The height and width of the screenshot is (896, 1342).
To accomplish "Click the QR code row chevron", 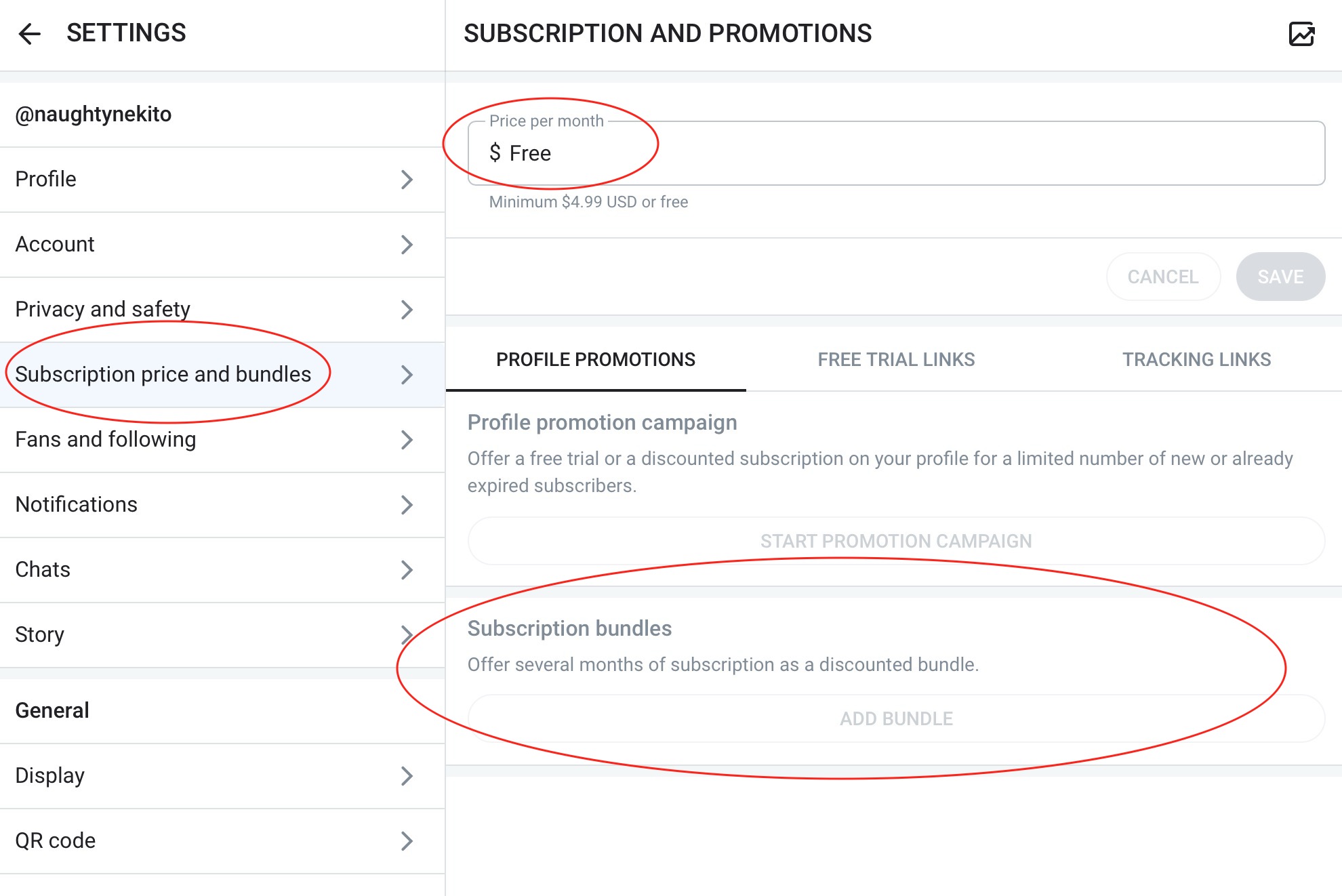I will click(x=407, y=841).
